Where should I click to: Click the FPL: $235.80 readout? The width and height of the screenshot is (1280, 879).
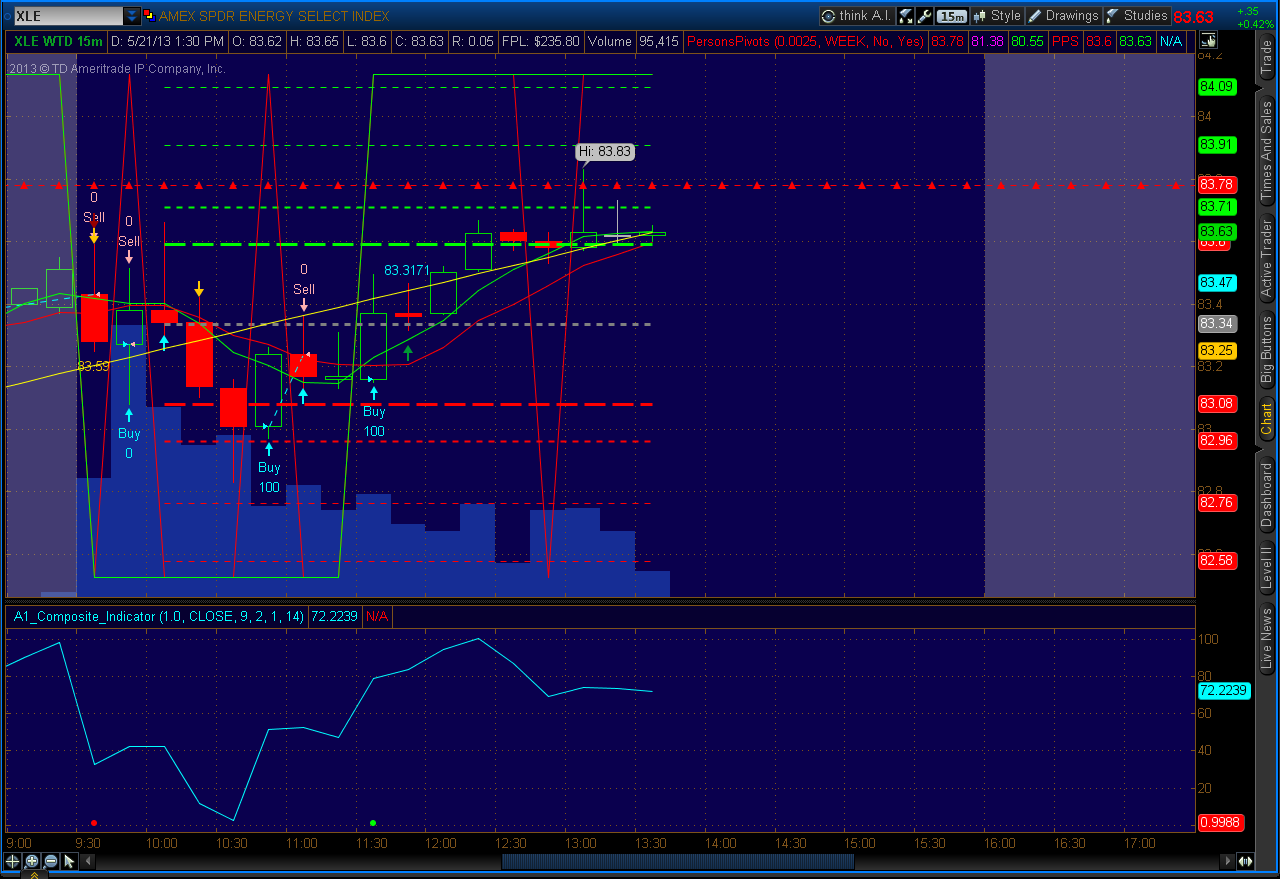point(542,41)
